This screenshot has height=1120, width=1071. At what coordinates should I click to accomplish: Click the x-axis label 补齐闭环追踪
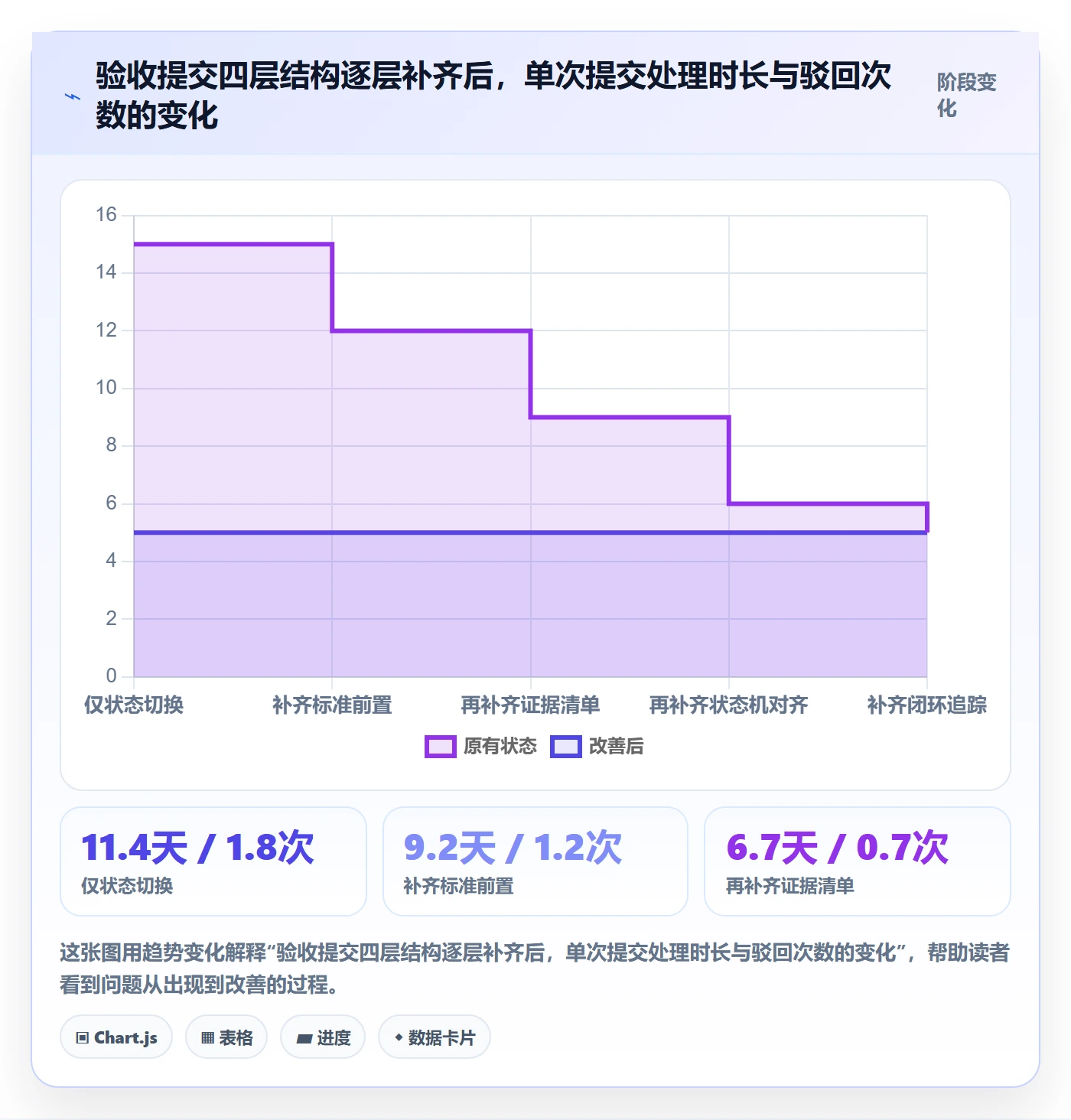tap(926, 705)
